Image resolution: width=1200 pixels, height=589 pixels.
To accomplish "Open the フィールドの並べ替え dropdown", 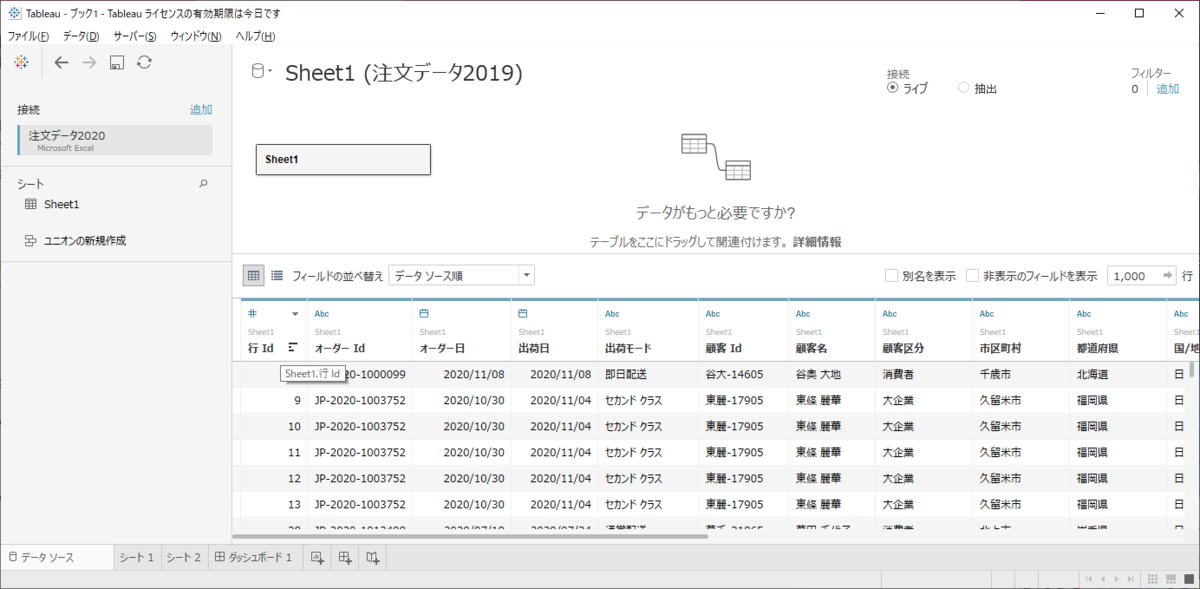I will 461,275.
